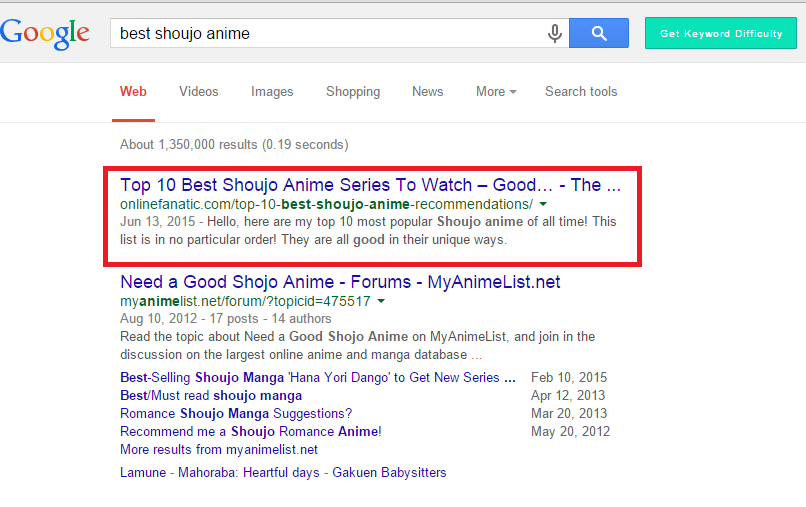This screenshot has width=806, height=507.
Task: Open the Hana Yori Dango sitelink
Action: click(318, 378)
